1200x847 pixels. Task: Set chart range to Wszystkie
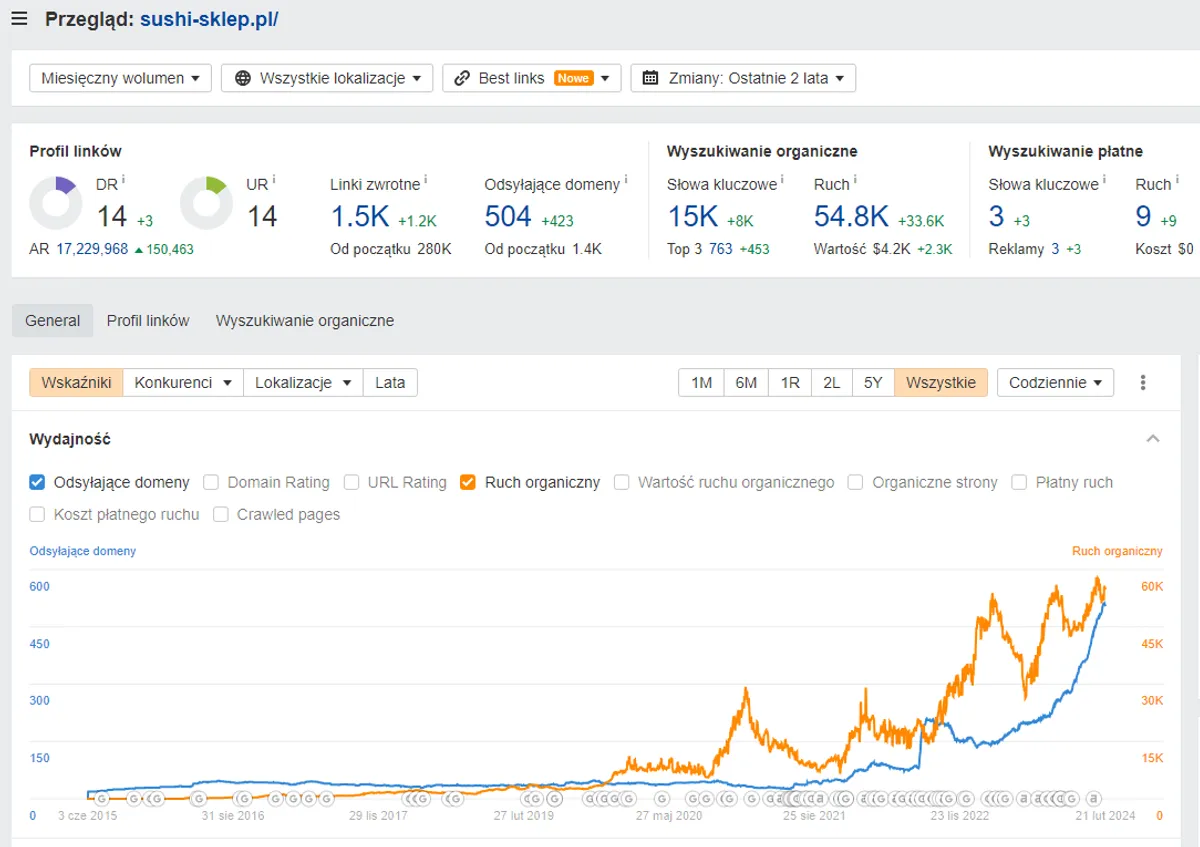pyautogui.click(x=941, y=382)
